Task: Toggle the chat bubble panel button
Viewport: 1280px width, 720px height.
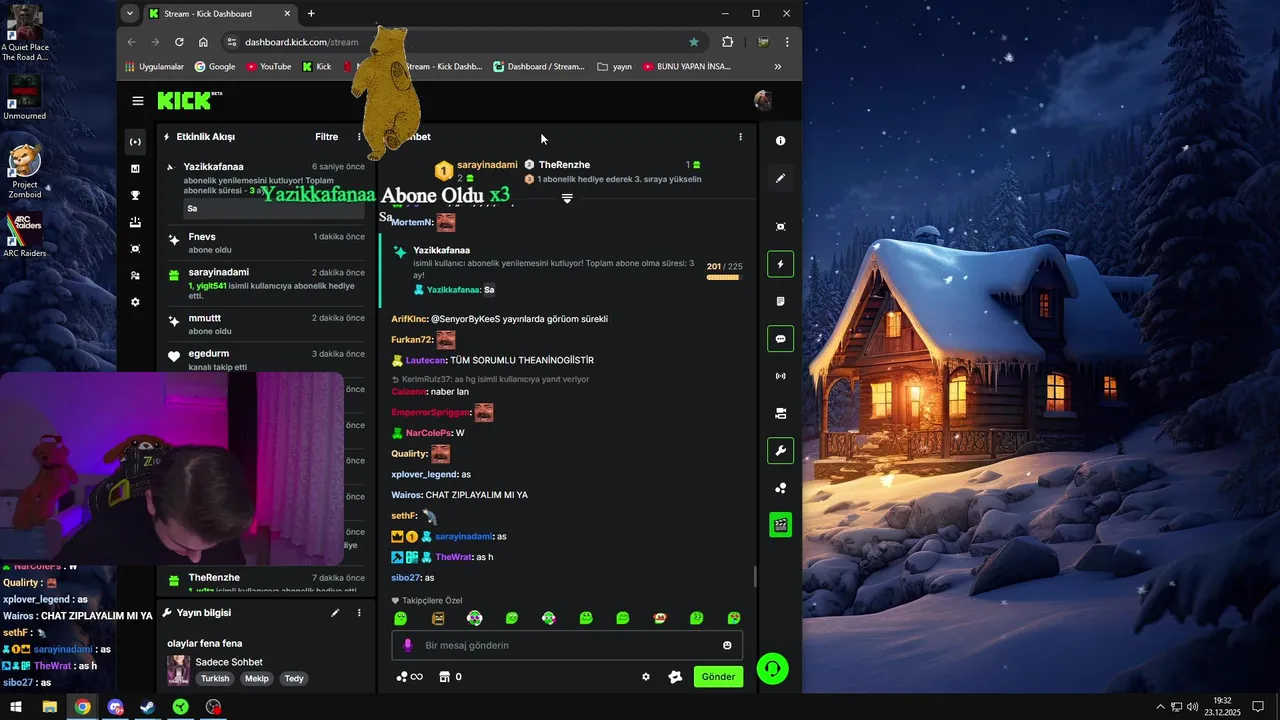Action: point(781,339)
